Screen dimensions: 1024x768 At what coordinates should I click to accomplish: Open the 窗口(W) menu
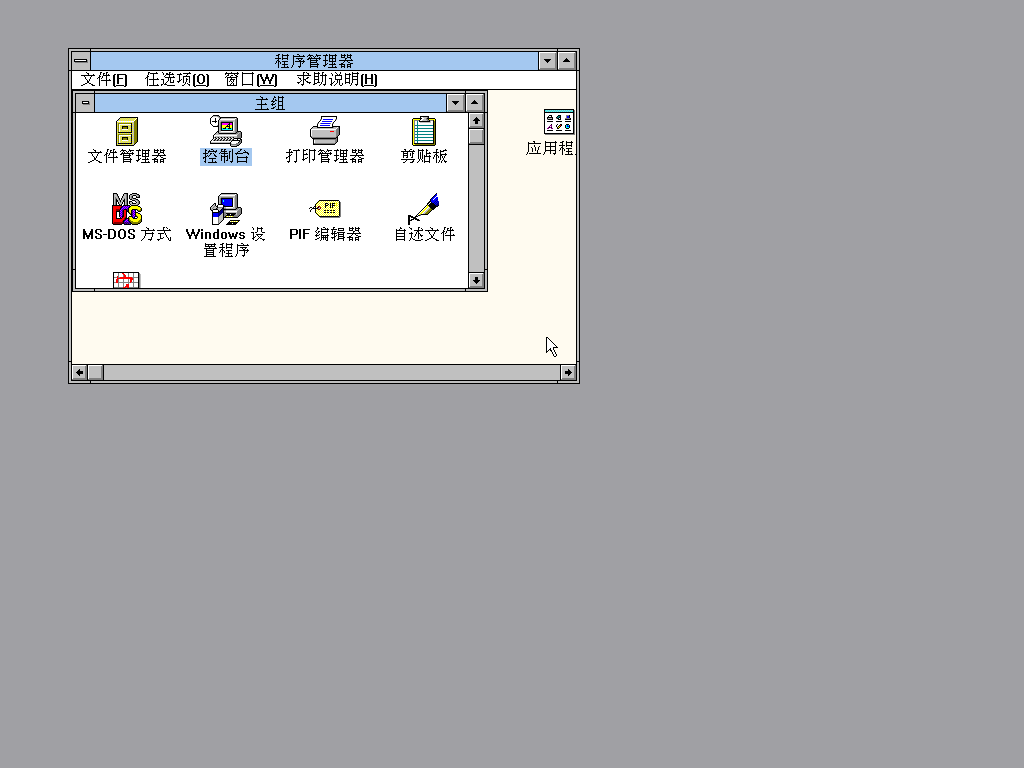coord(251,80)
